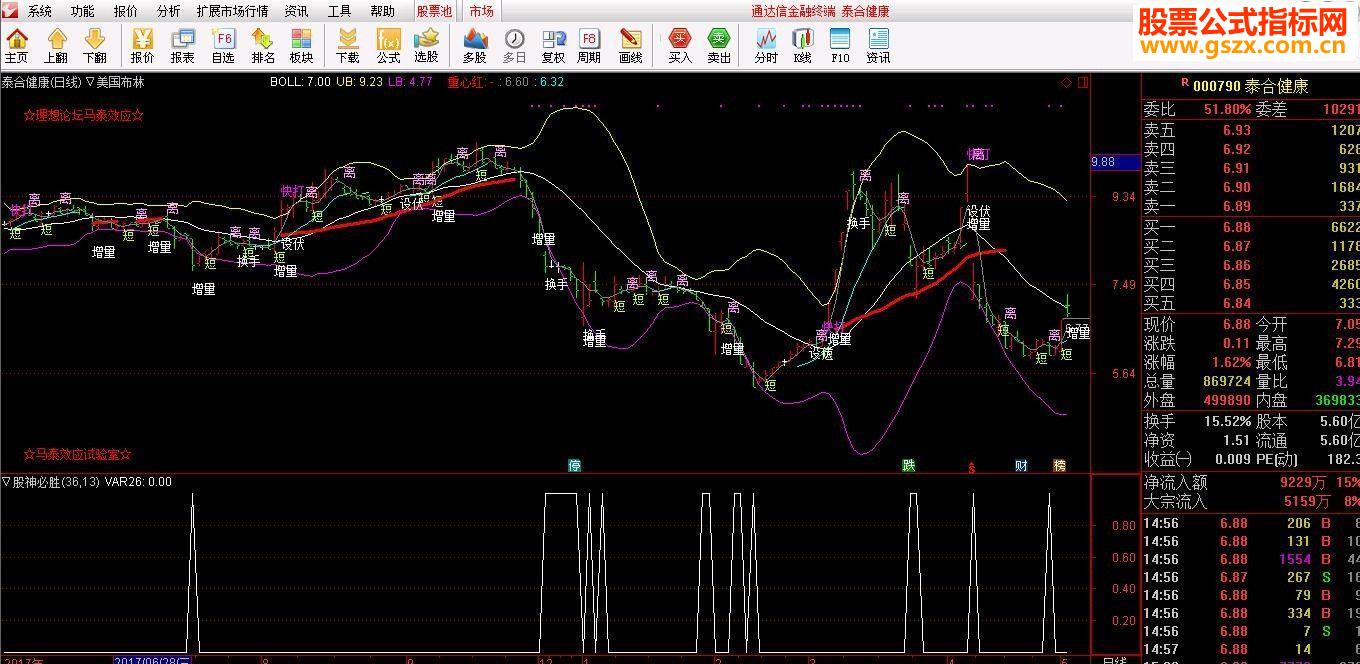Click the 财 marker on chart bottom
The height and width of the screenshot is (664, 1360).
click(x=1021, y=465)
